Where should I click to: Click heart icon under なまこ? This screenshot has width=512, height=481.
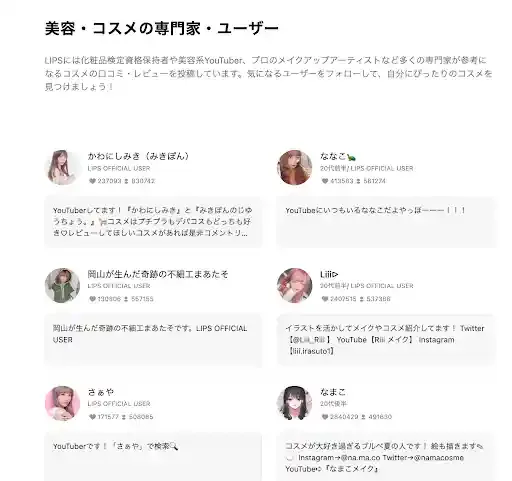click(x=325, y=417)
